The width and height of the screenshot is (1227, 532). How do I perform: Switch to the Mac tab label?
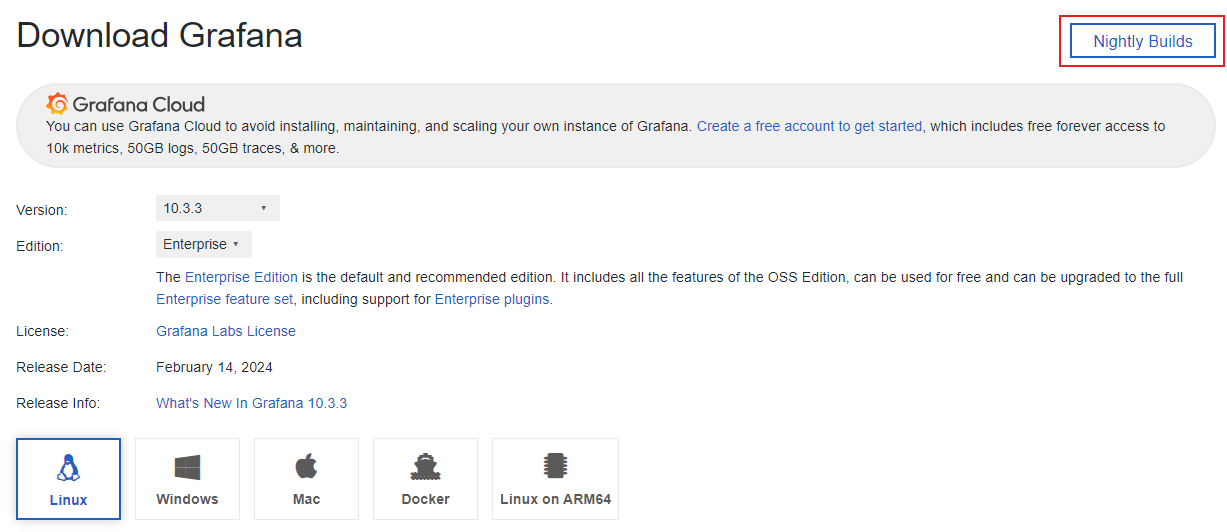[306, 499]
